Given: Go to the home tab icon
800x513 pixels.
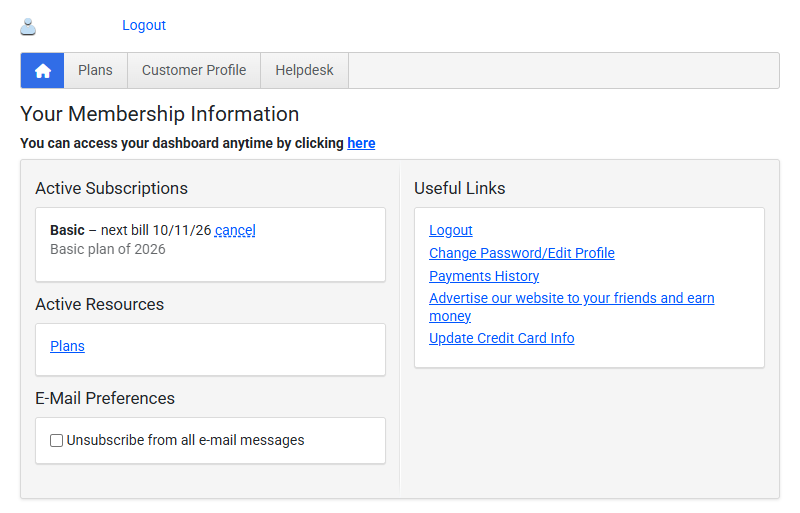Looking at the screenshot, I should (x=42, y=70).
